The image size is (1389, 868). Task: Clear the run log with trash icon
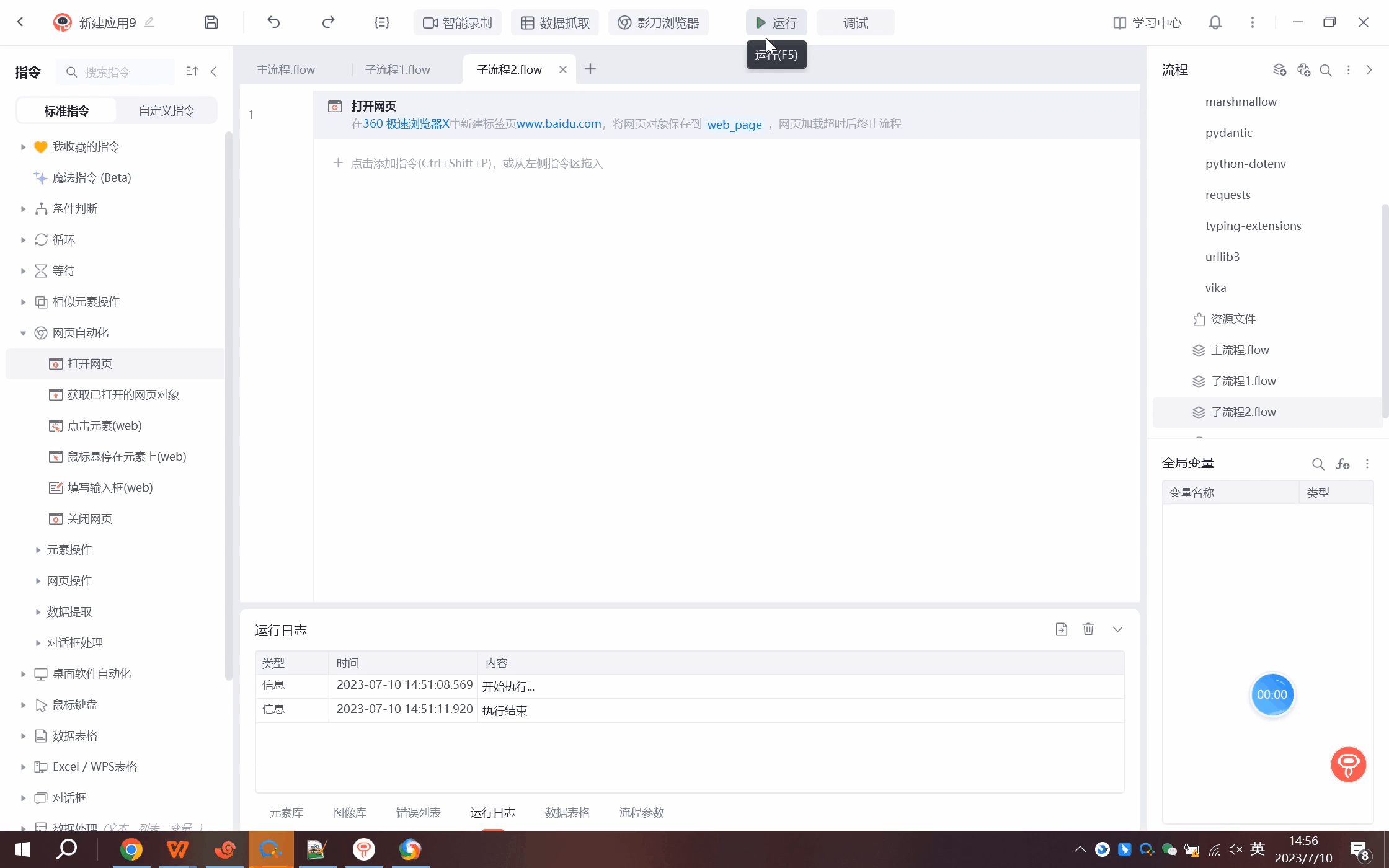pyautogui.click(x=1088, y=629)
